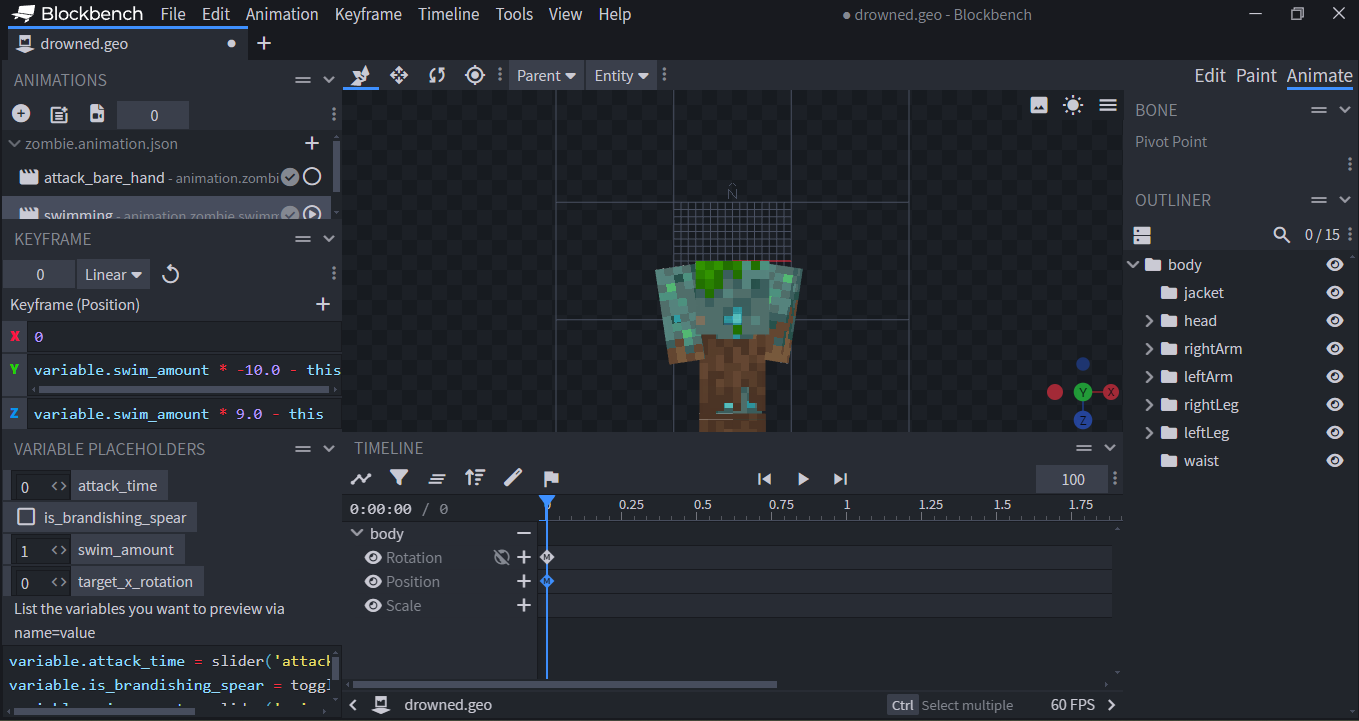Viewport: 1359px width, 721px height.
Task: Click the timeline filter funnel icon
Action: tap(399, 478)
